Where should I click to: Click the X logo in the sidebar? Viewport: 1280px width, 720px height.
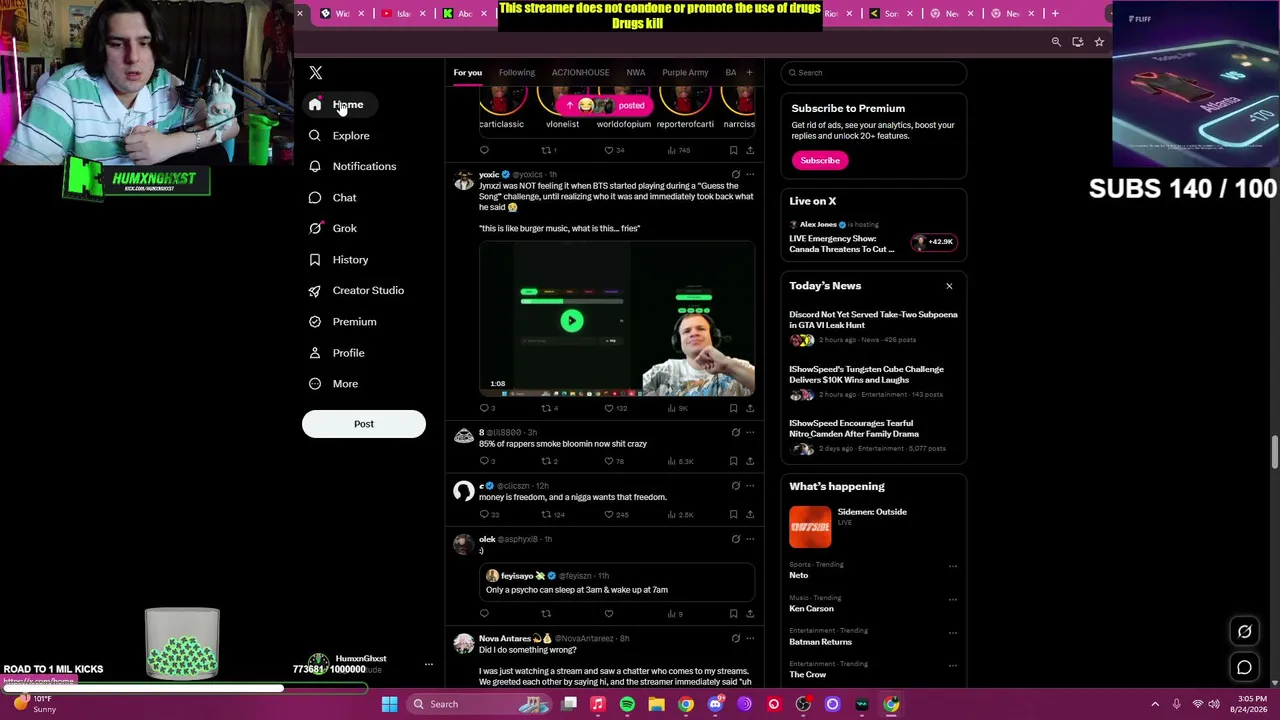tap(316, 73)
